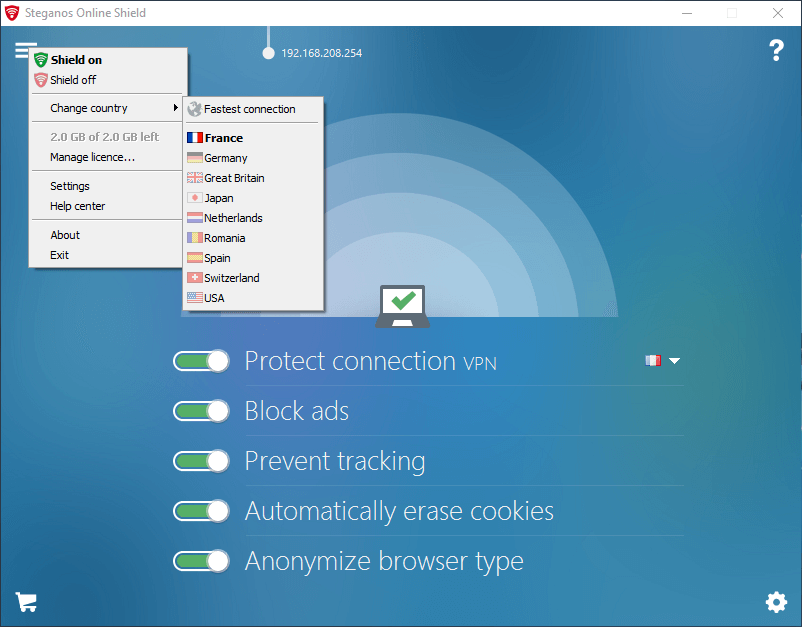
Task: Close the Steganos Online Shield window
Action: click(778, 13)
